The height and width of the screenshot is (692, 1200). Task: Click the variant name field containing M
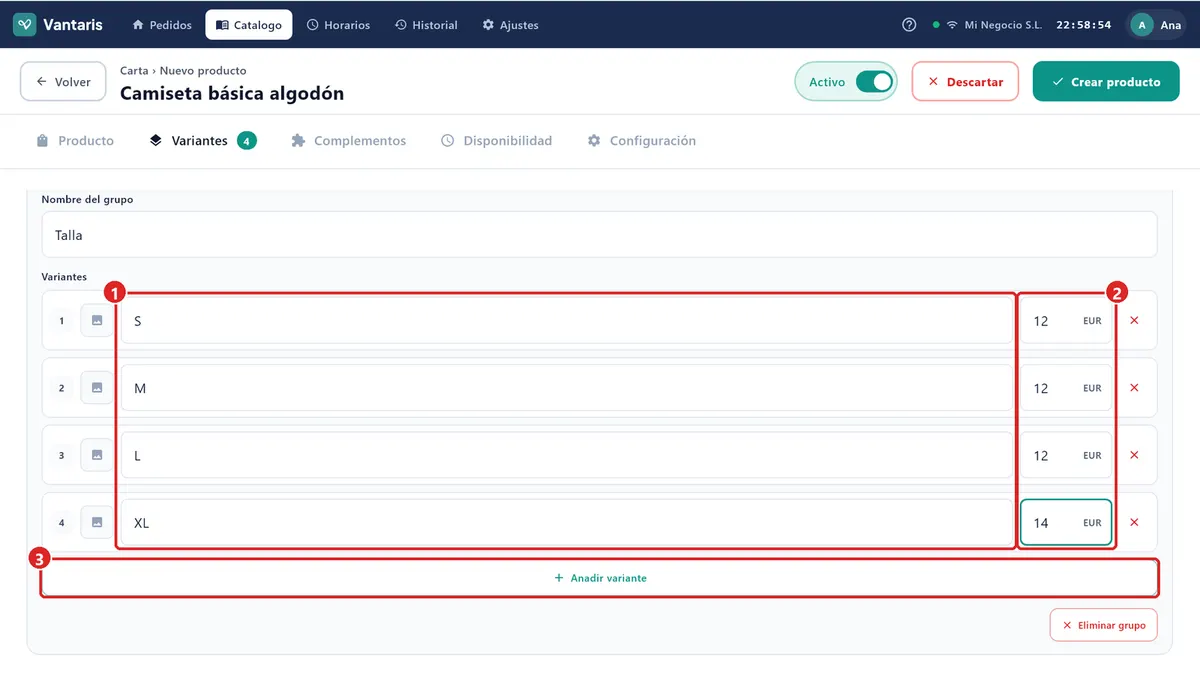pos(567,388)
